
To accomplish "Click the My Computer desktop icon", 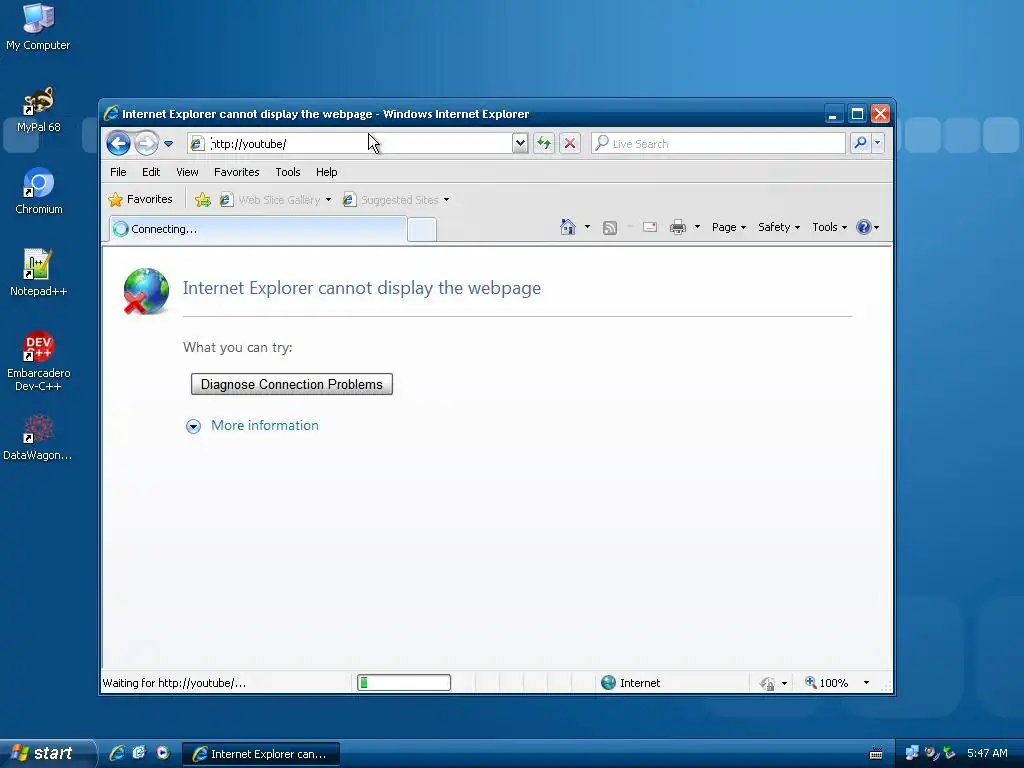I will (x=38, y=27).
